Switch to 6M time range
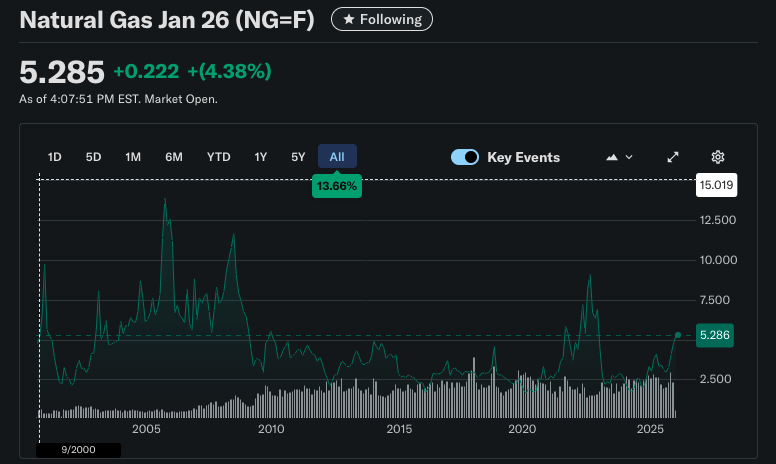776x464 pixels. point(174,157)
